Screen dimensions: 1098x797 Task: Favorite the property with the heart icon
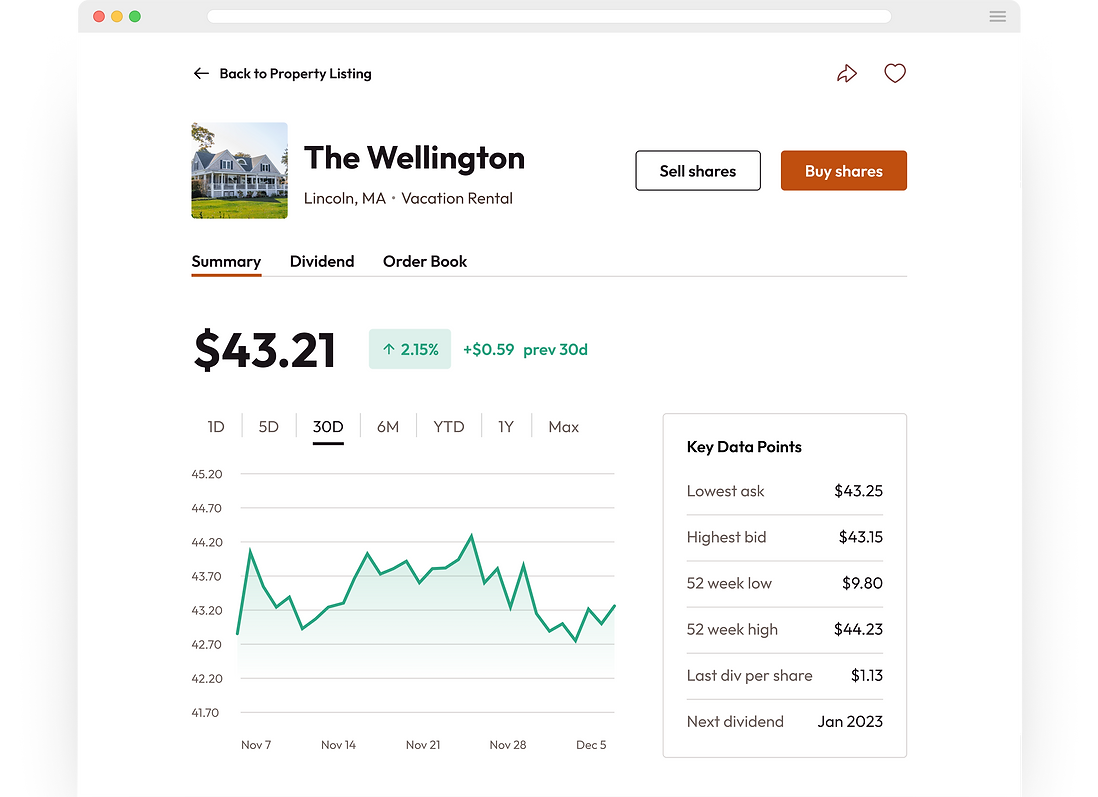coord(894,73)
